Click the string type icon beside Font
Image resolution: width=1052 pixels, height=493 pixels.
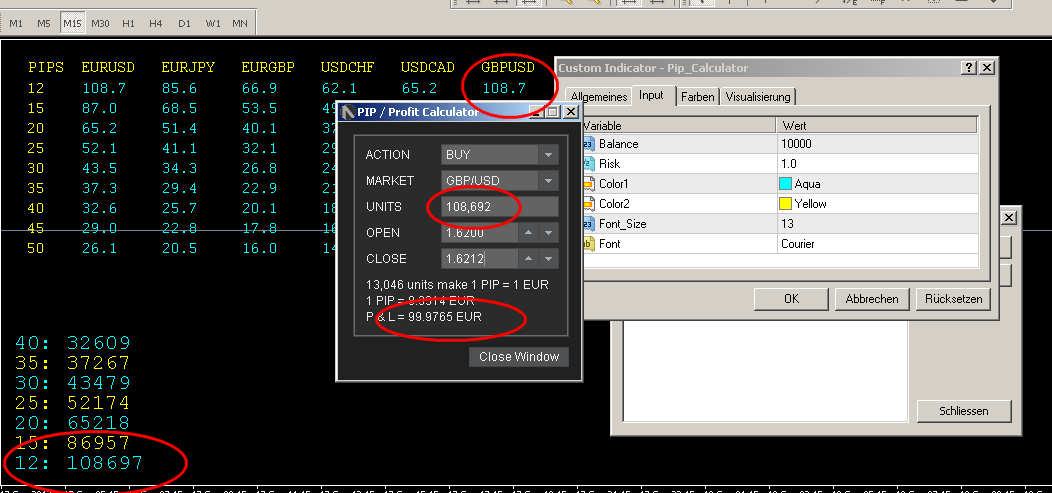(588, 244)
